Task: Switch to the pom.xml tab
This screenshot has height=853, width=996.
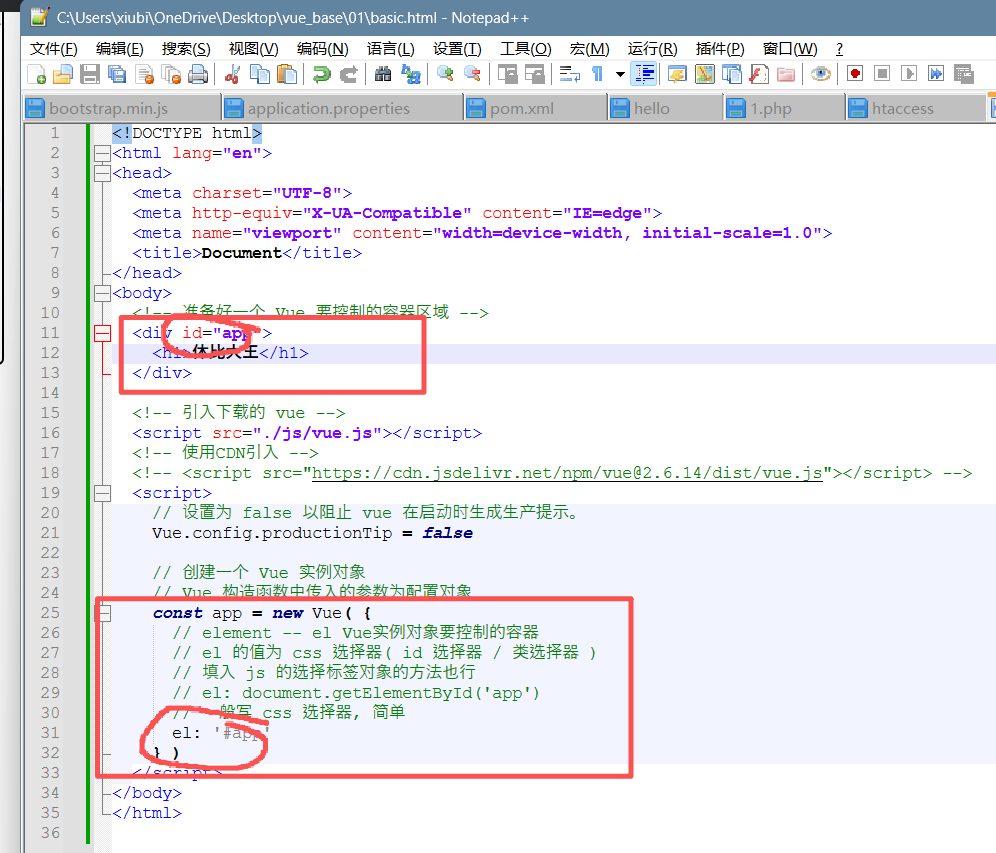Action: (x=521, y=109)
